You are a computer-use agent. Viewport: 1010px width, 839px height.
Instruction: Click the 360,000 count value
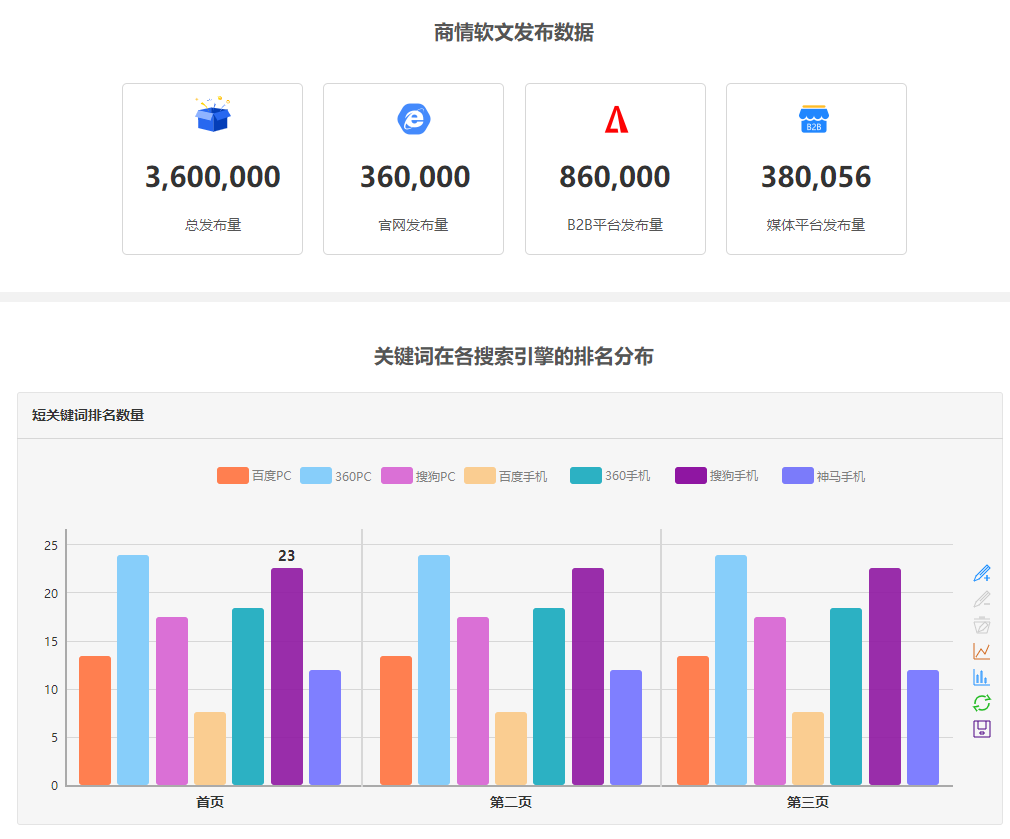click(415, 177)
